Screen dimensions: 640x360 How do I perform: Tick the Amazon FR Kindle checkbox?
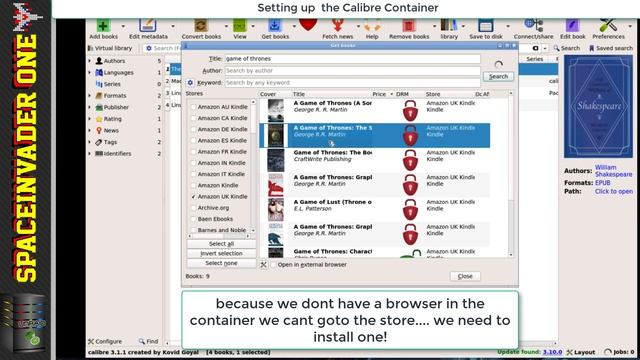(193, 152)
